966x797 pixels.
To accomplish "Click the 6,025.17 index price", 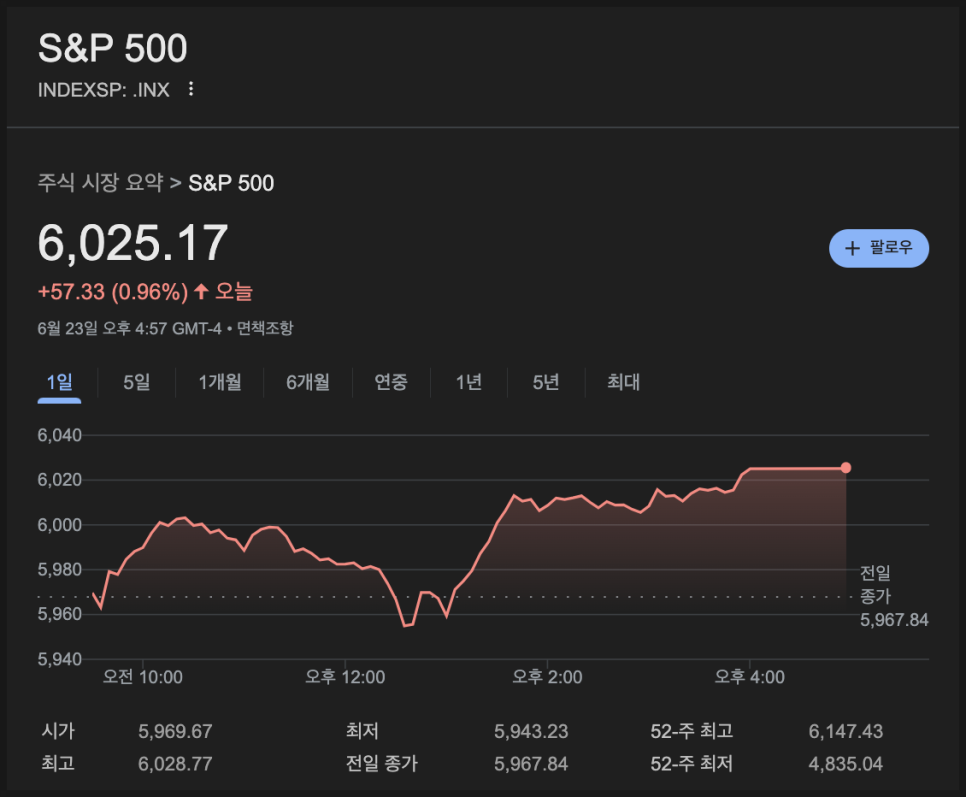I will (x=133, y=243).
